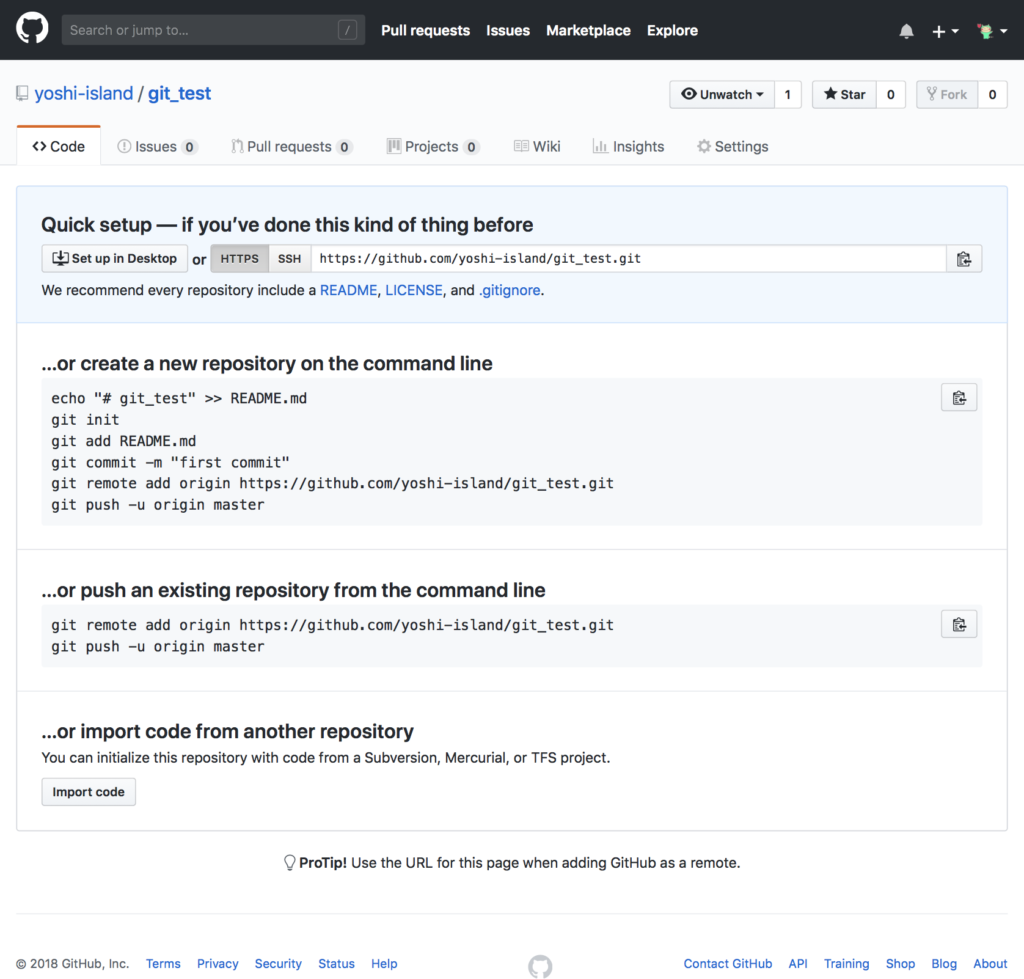This screenshot has height=979, width=1024.
Task: Open Contact GitHub footer link
Action: click(728, 963)
